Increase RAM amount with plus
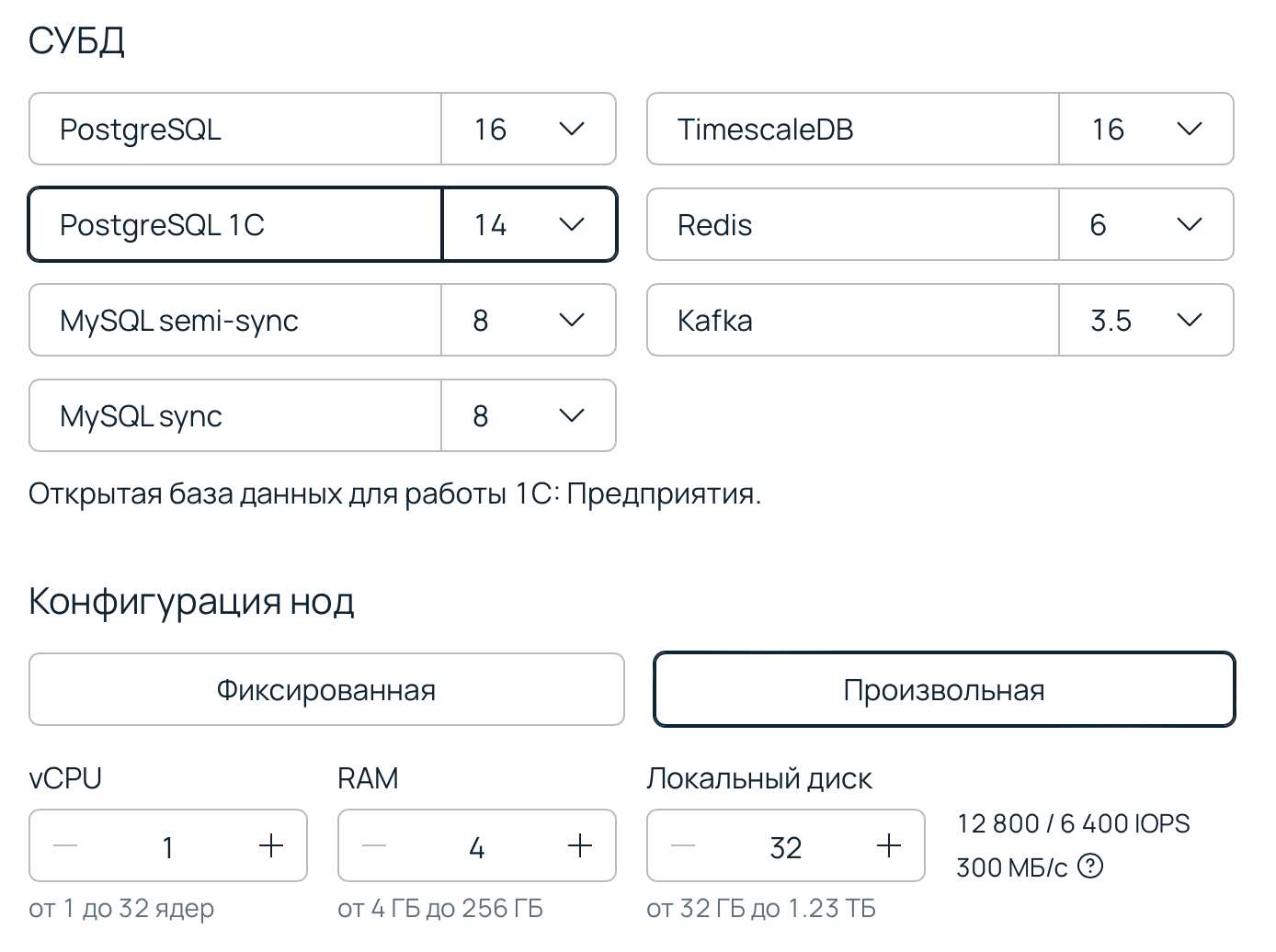Viewport: 1276px width, 952px height. coord(580,845)
